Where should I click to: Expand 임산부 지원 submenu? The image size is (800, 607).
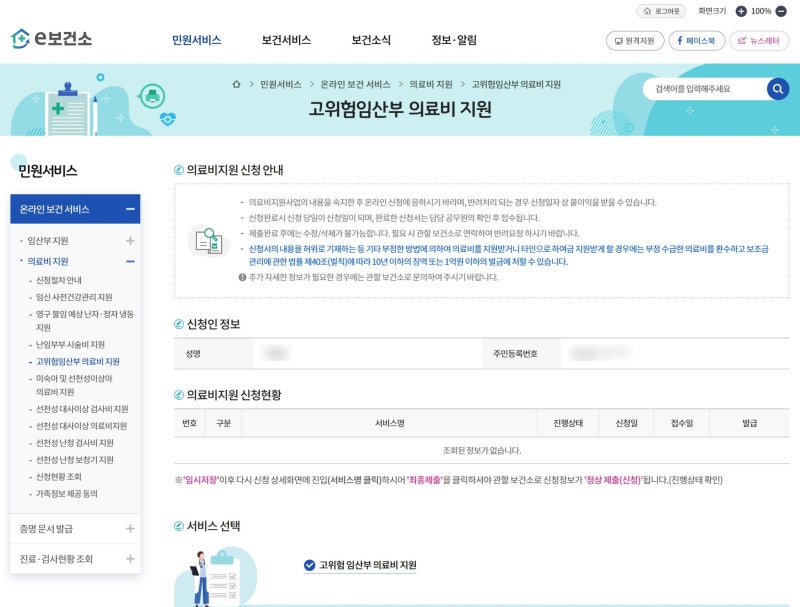130,241
